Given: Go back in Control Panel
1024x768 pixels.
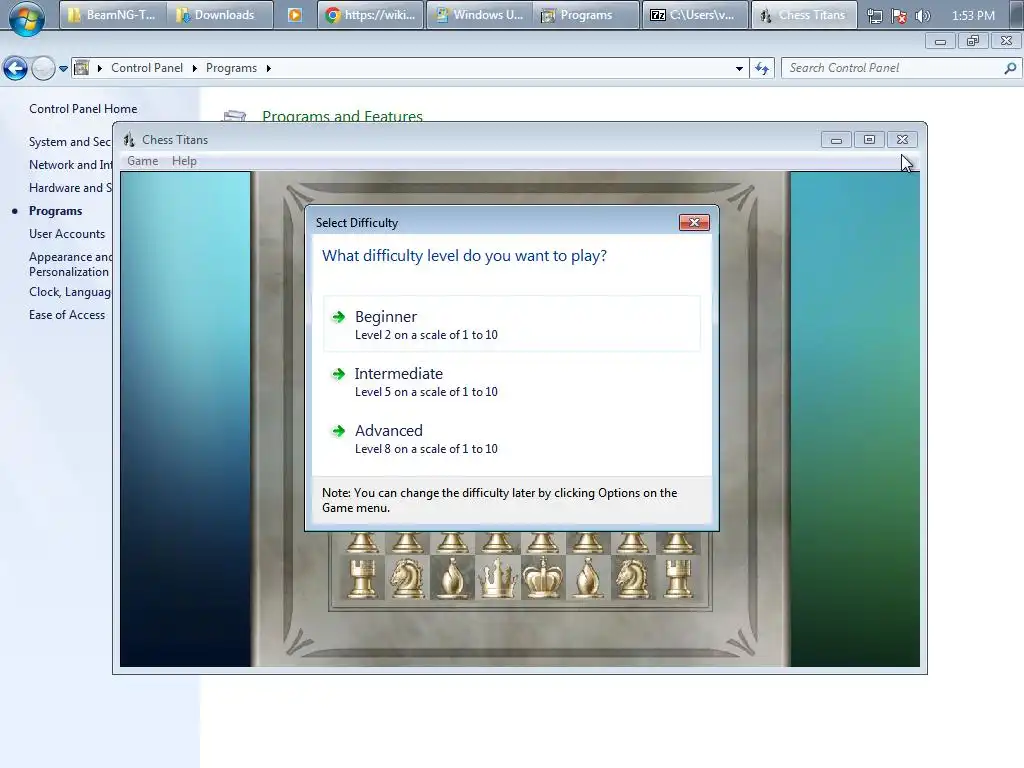Looking at the screenshot, I should click(x=15, y=68).
